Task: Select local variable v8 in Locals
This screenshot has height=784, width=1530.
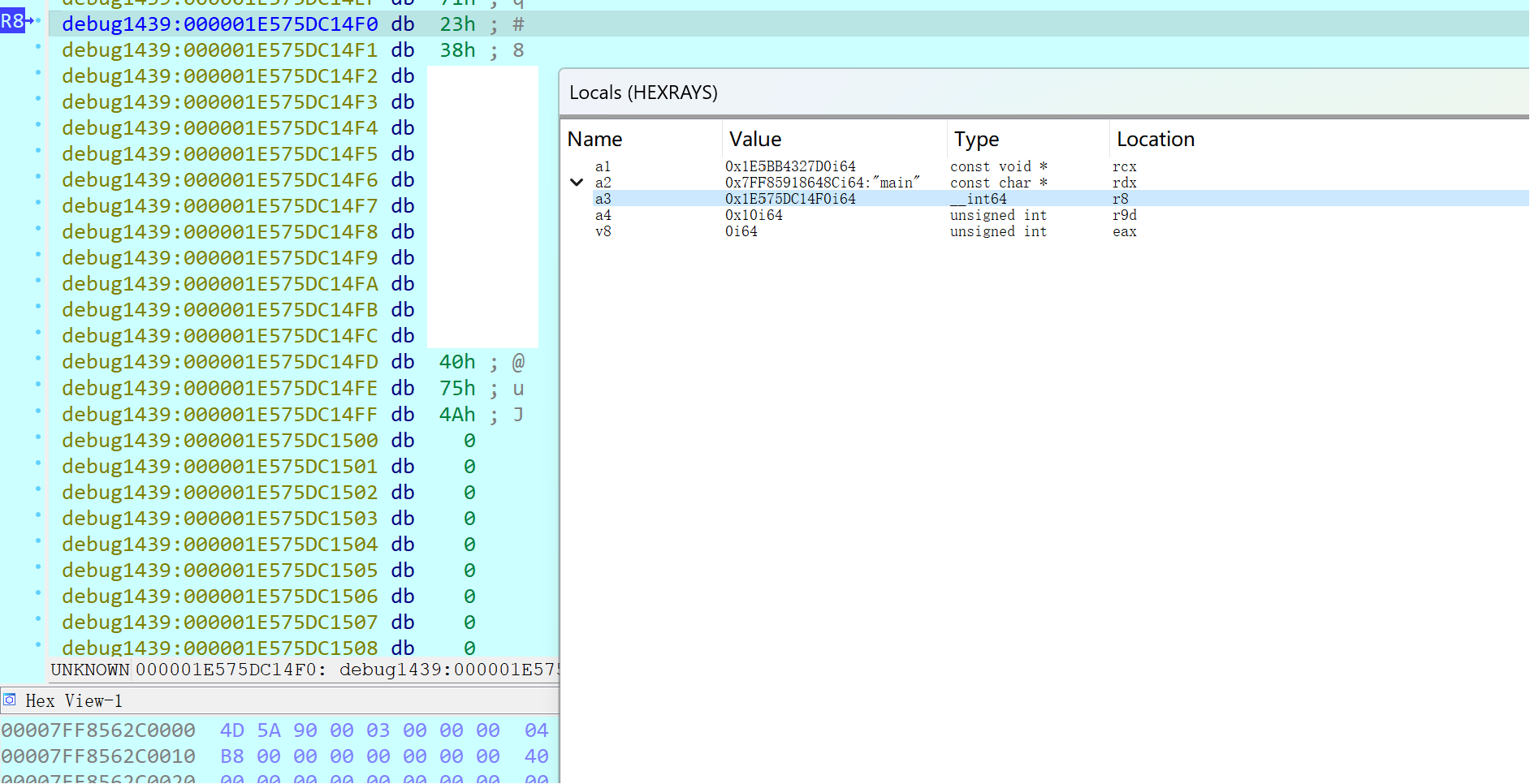Action: [603, 231]
